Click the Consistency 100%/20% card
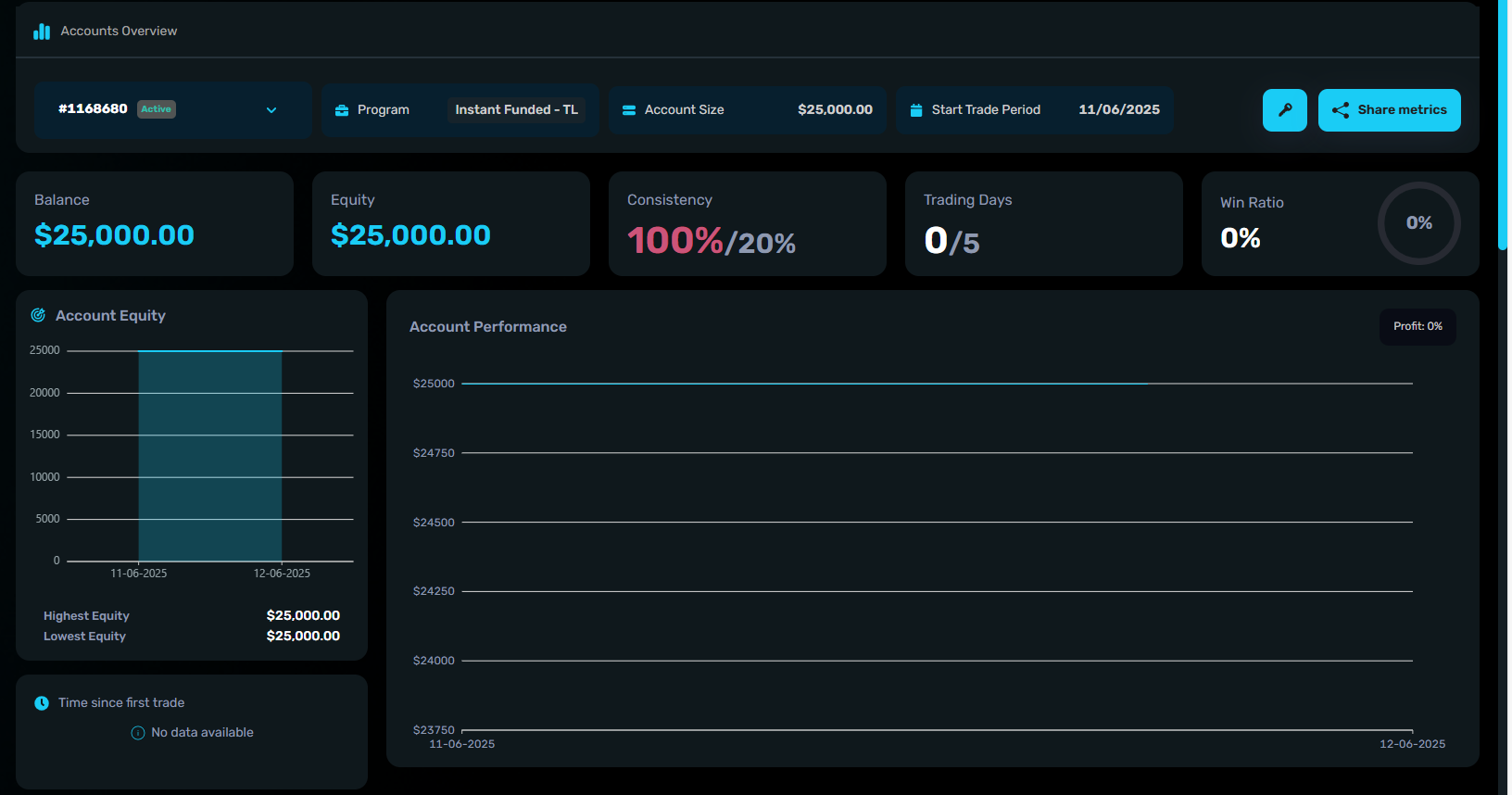 (x=747, y=224)
